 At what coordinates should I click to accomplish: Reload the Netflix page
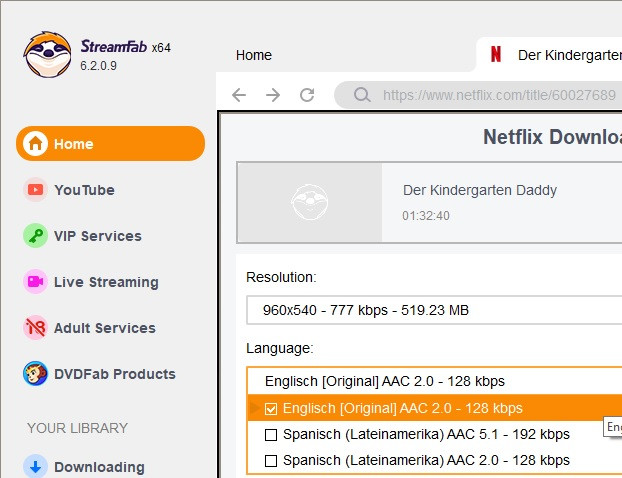[x=307, y=95]
